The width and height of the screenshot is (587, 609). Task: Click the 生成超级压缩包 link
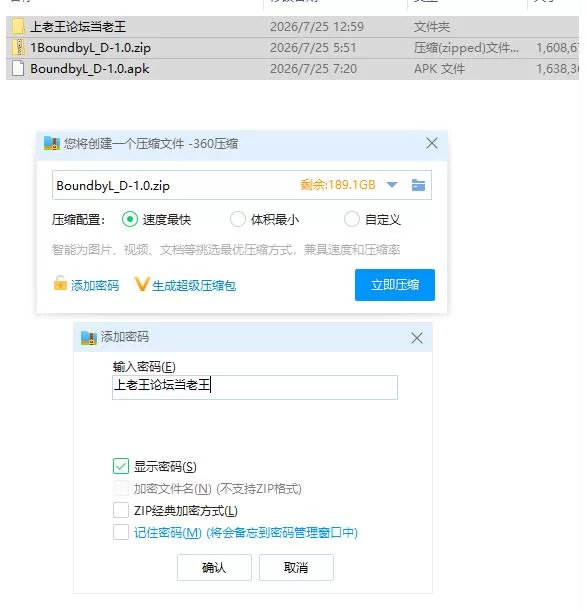(194, 285)
